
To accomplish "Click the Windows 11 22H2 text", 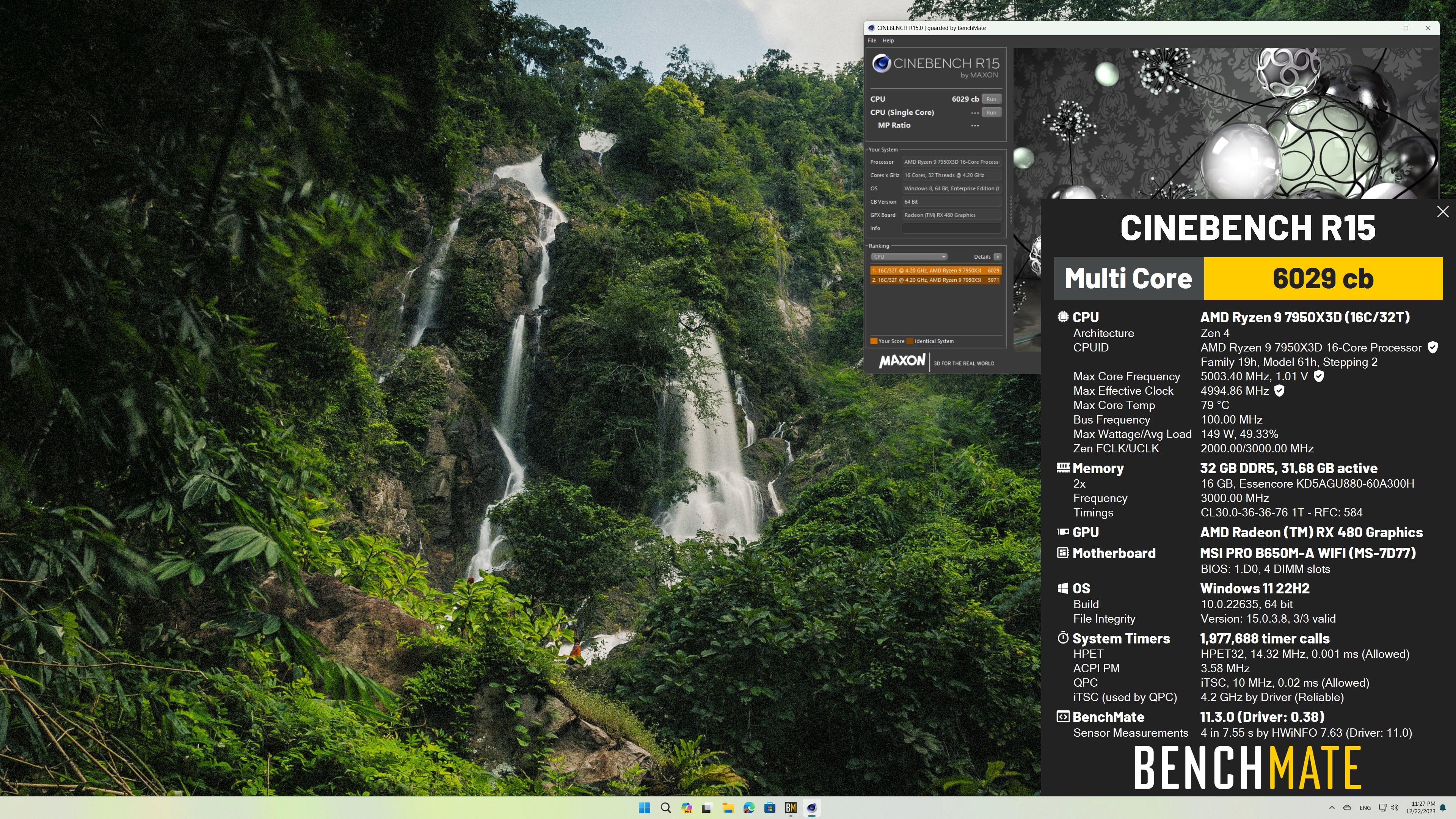I will click(1255, 588).
